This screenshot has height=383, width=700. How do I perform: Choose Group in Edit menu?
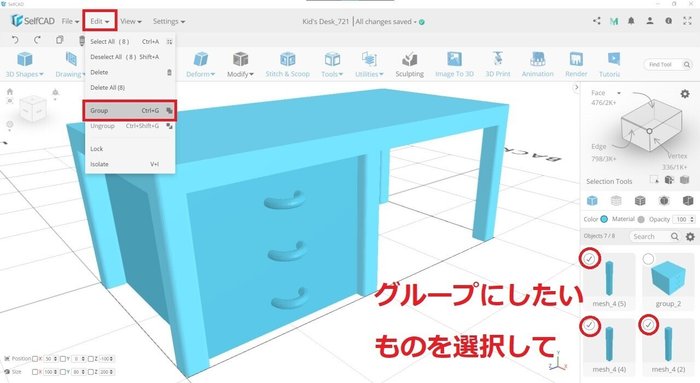tap(130, 110)
